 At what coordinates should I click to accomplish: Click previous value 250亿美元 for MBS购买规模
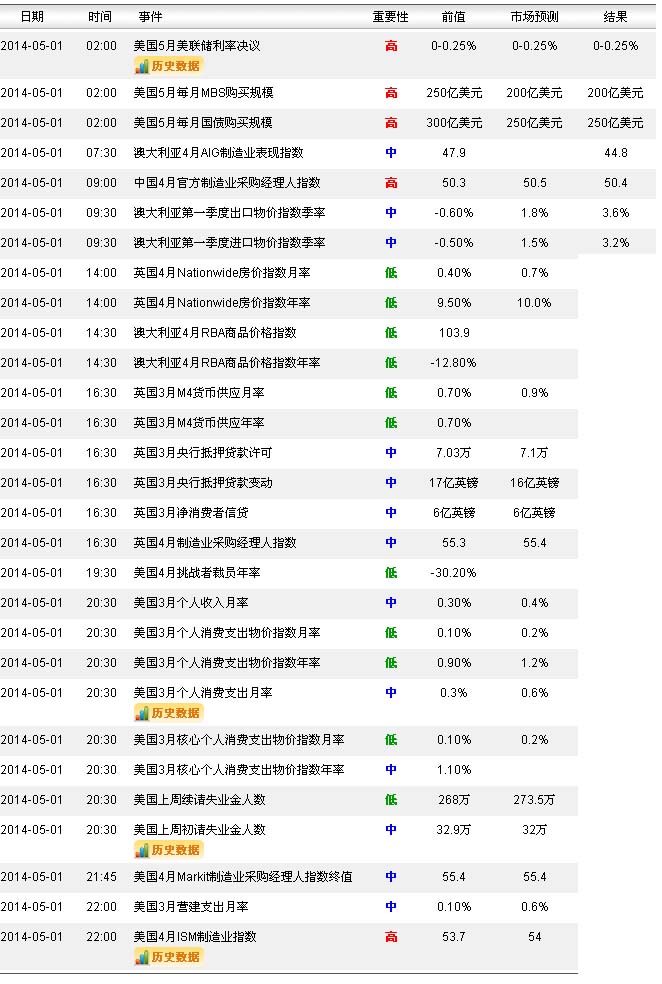coord(454,93)
